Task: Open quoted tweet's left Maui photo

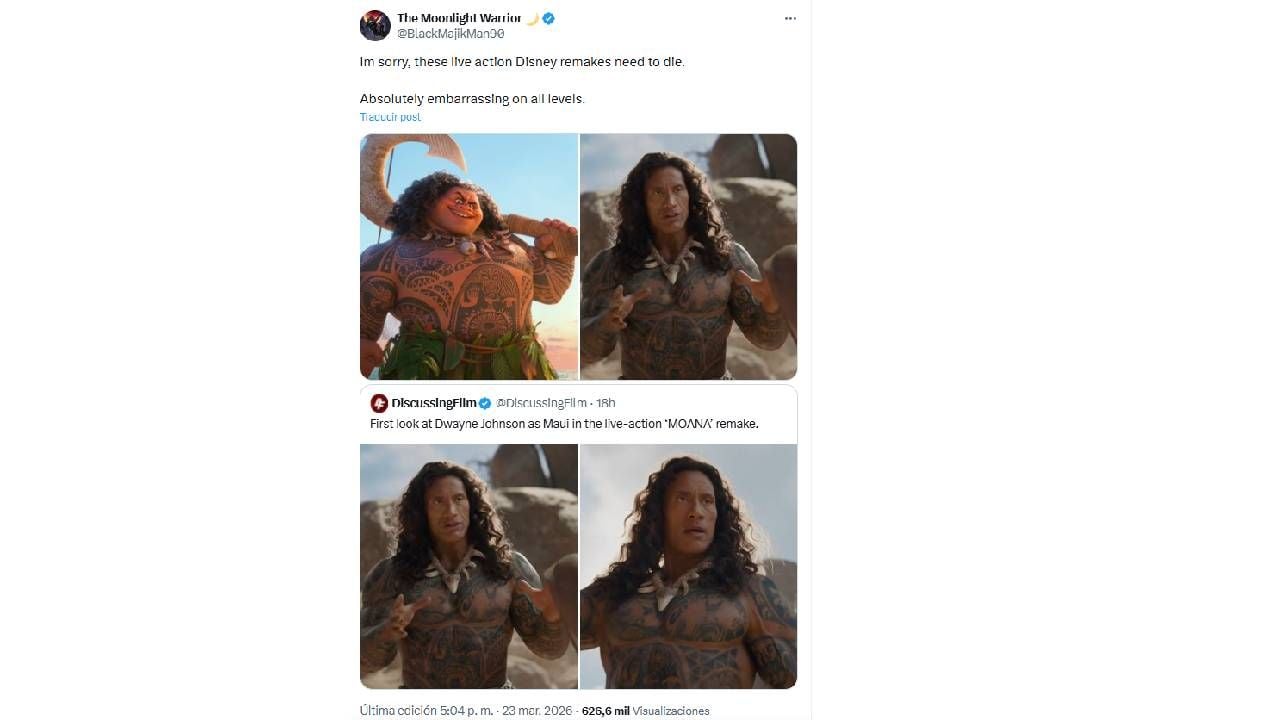Action: [469, 566]
